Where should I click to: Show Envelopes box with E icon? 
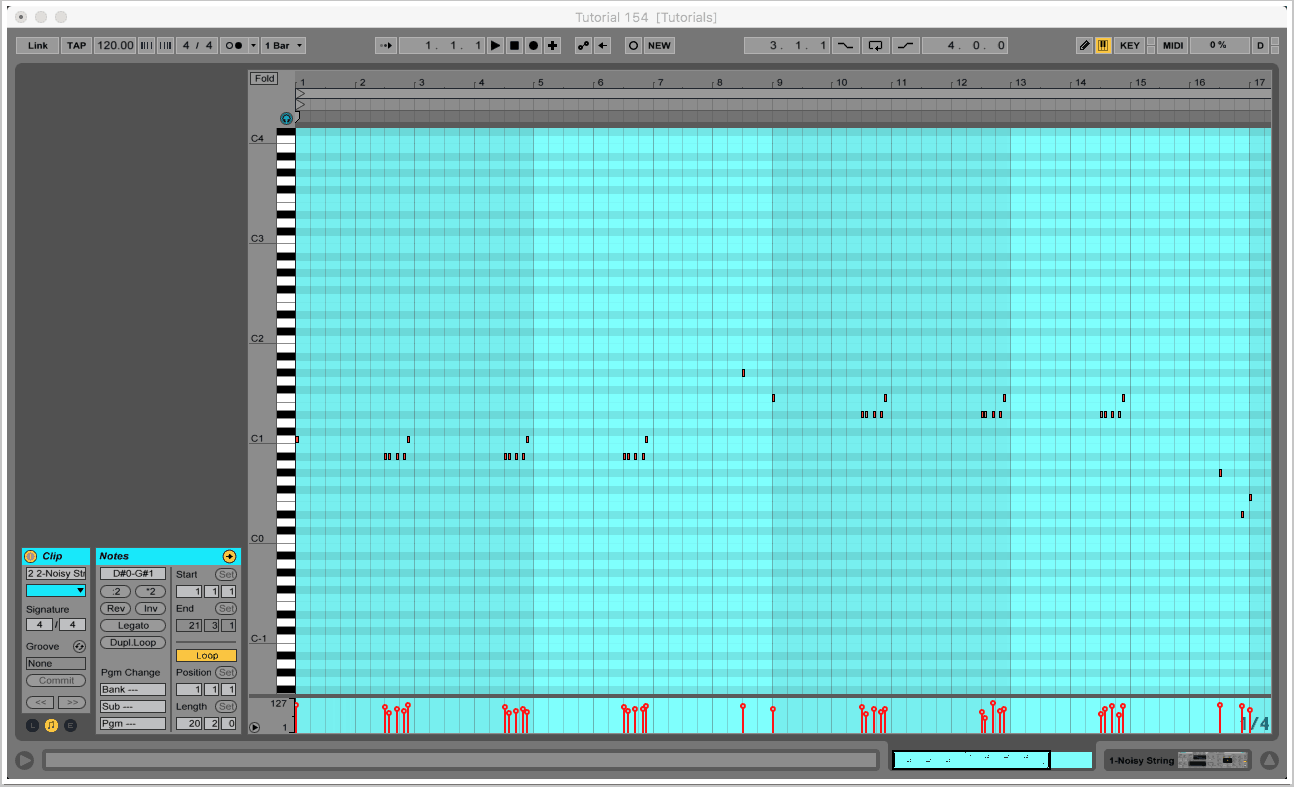click(x=70, y=725)
